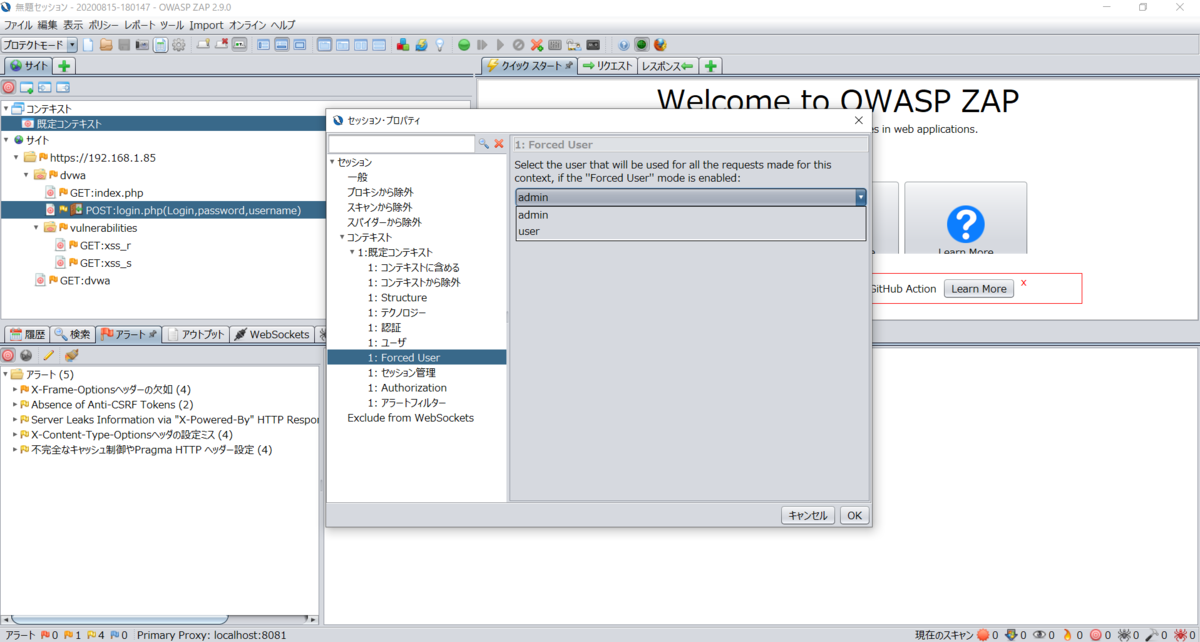
Task: Open Options via the gear icon
Action: (178, 45)
